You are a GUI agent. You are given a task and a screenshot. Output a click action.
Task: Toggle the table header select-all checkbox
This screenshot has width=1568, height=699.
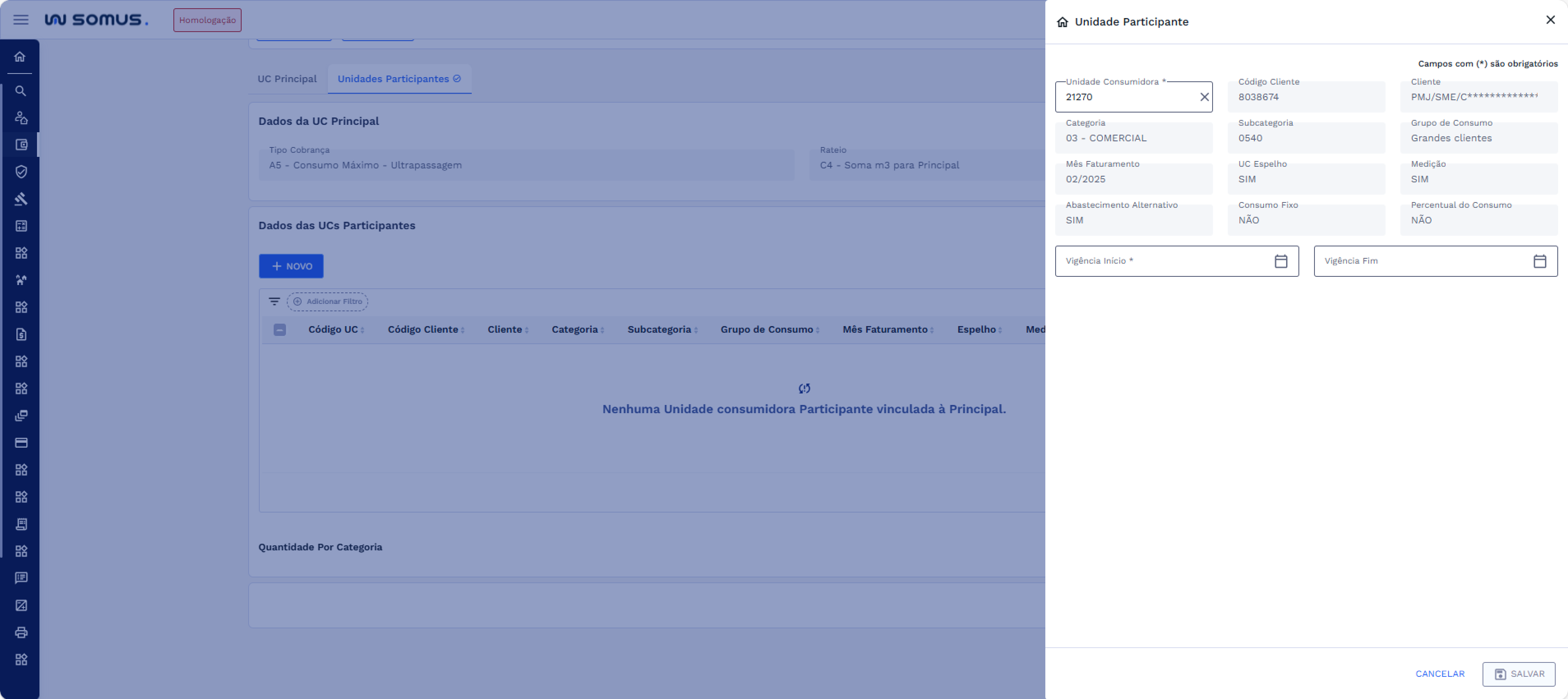[279, 330]
